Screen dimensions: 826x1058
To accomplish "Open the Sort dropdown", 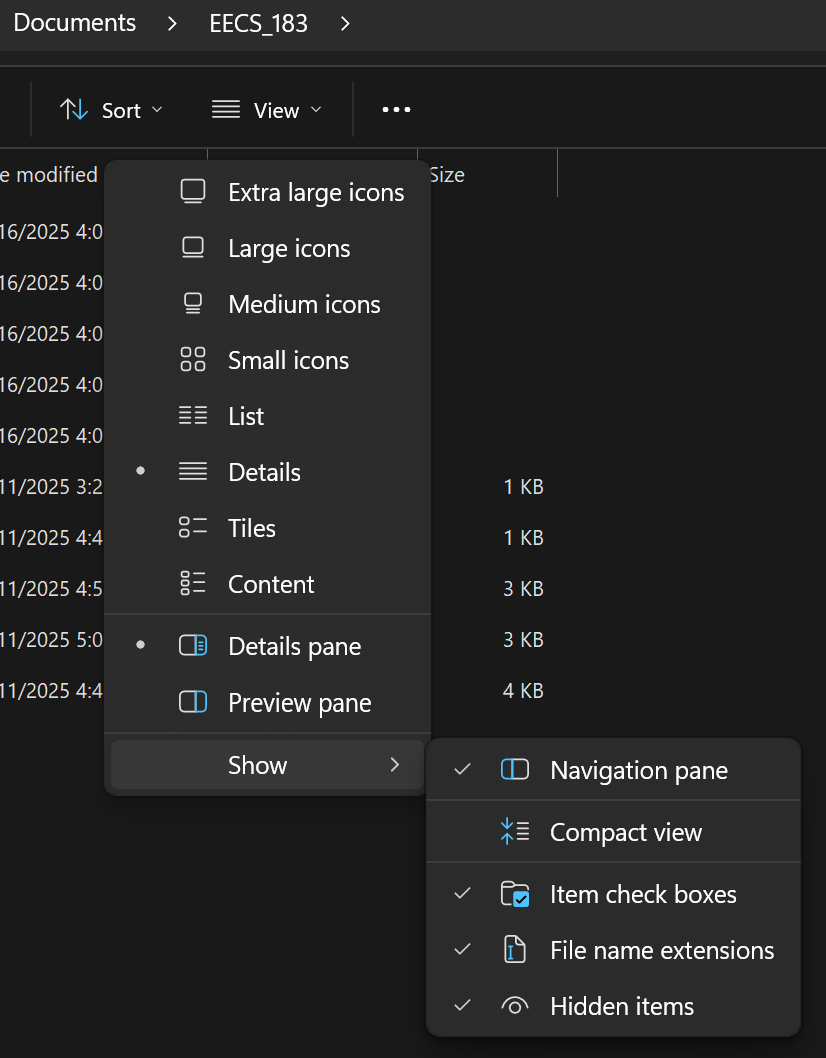I will click(111, 110).
